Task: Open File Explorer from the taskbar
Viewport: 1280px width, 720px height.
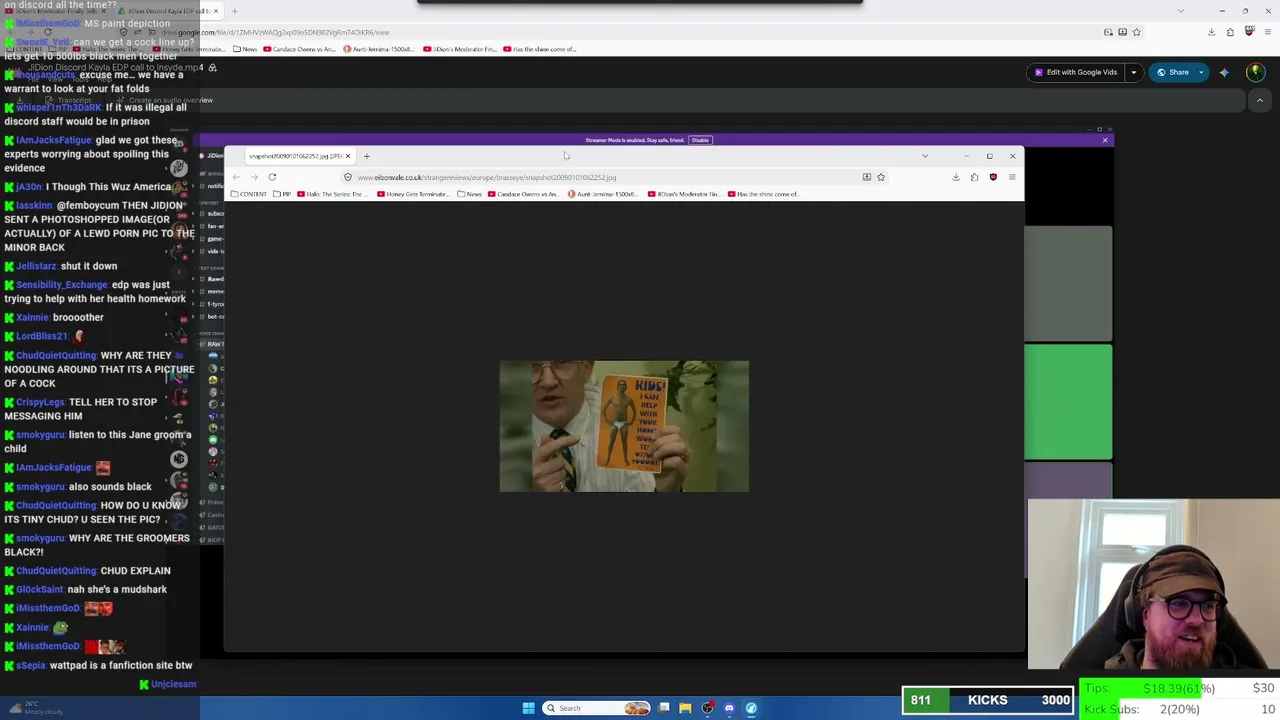Action: [x=685, y=708]
